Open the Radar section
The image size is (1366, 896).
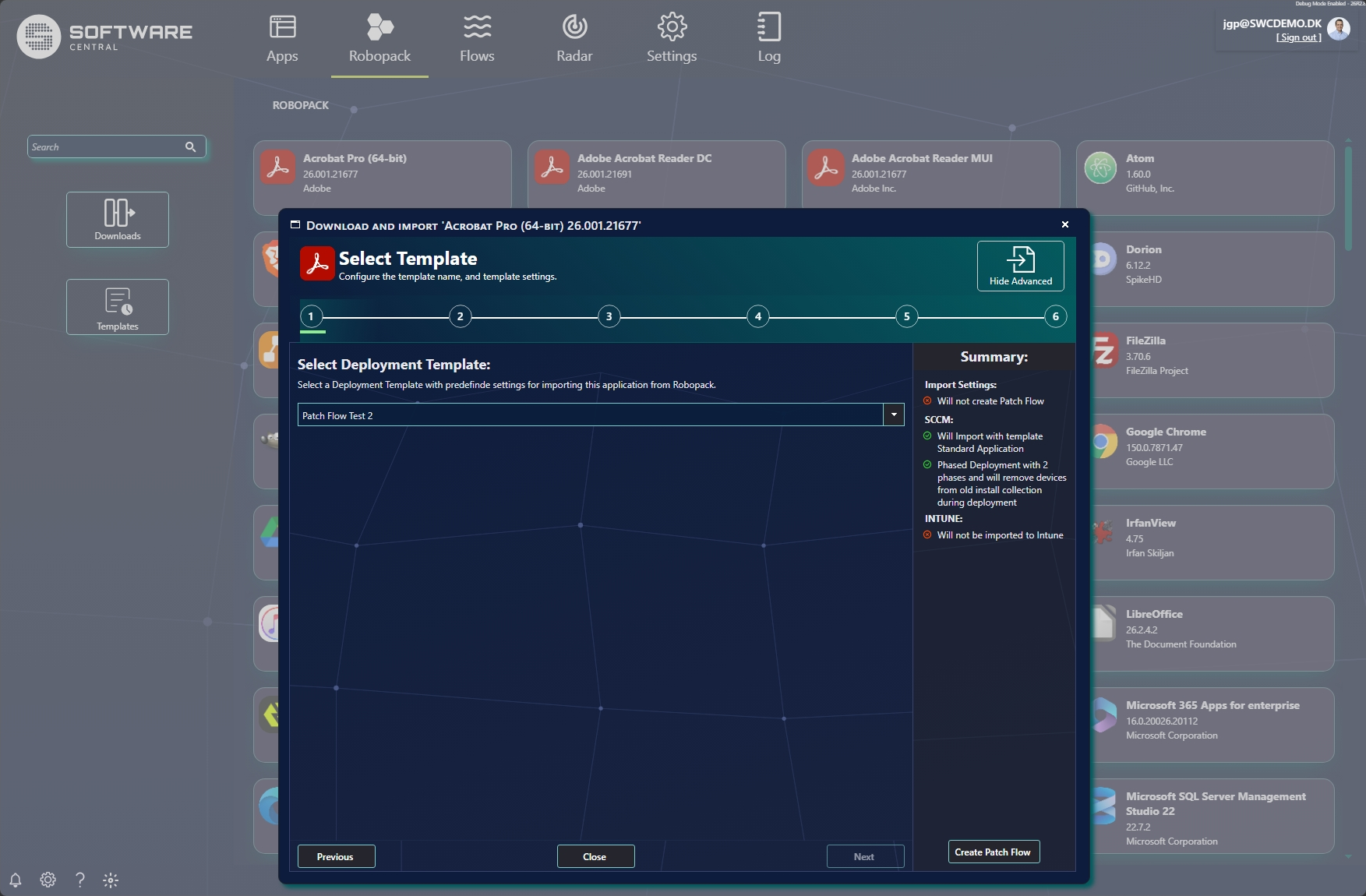[574, 39]
